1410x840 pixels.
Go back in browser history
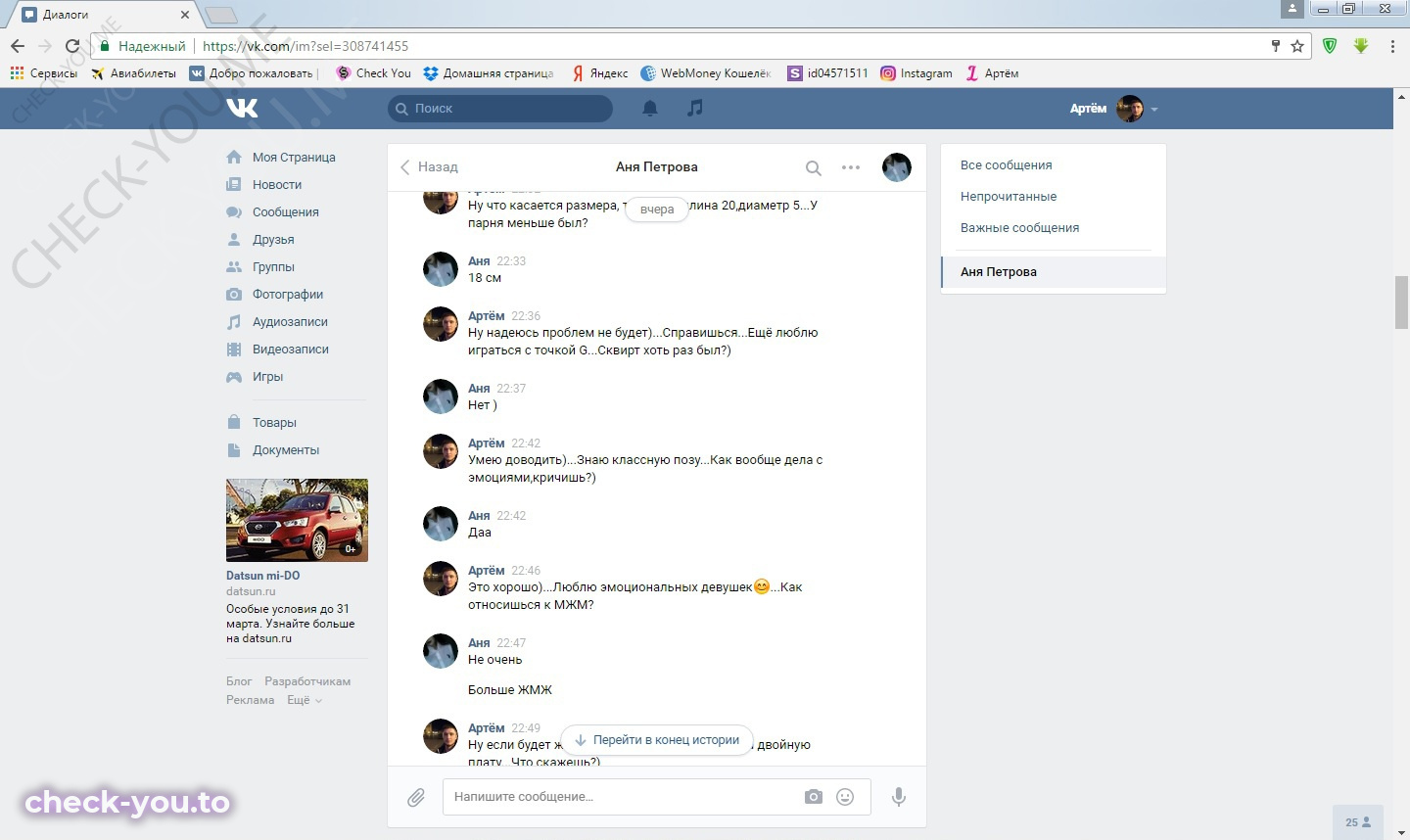click(18, 46)
